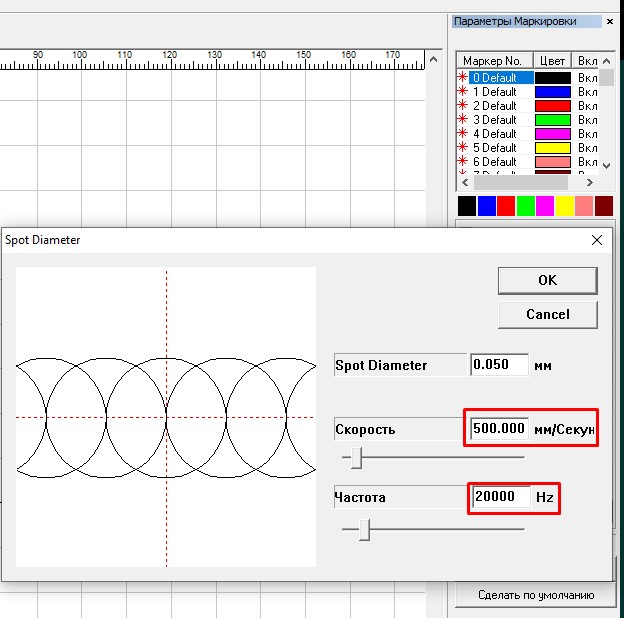This screenshot has height=618, width=624.
Task: Click the magenta color cell of 4 Default
Action: (x=553, y=134)
